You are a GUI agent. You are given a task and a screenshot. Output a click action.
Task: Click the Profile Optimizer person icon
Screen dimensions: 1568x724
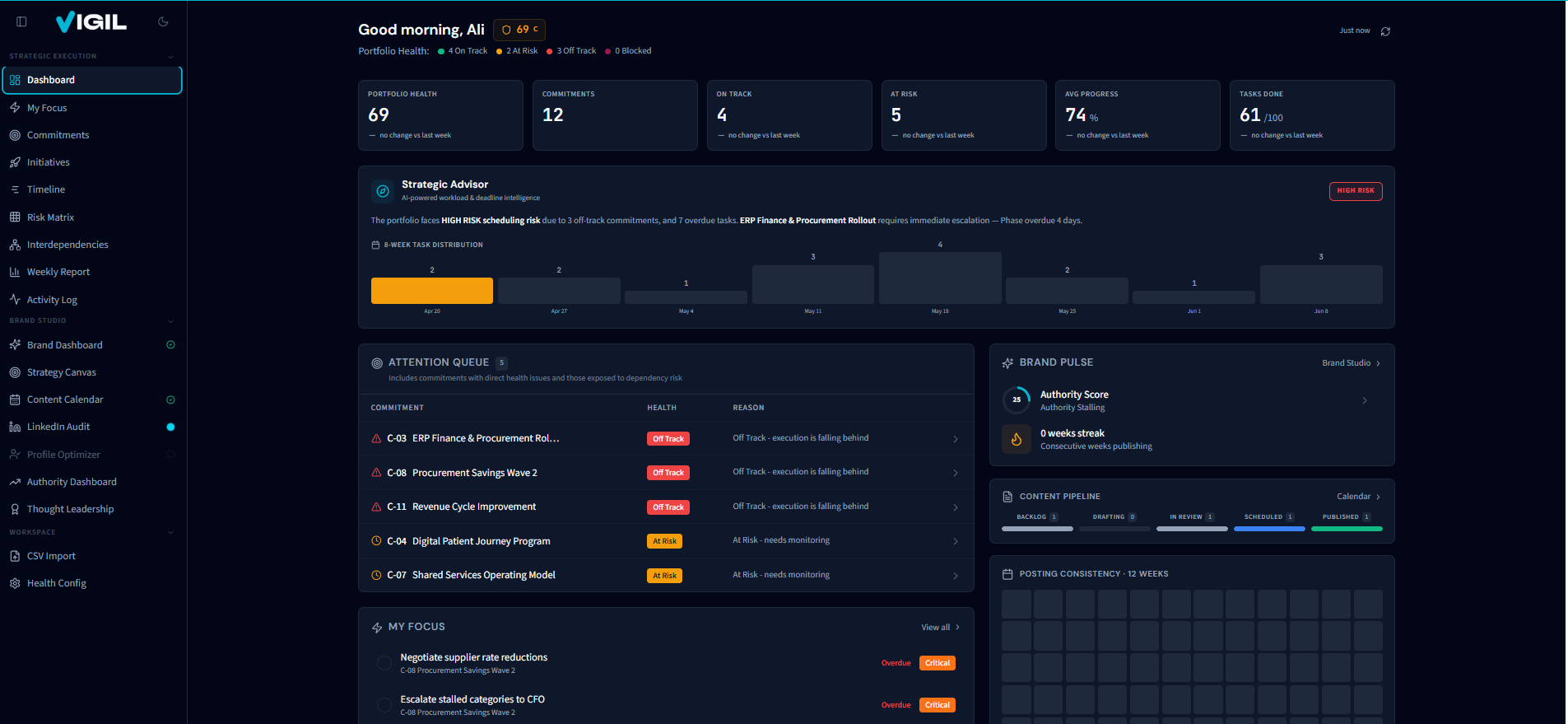[x=15, y=455]
